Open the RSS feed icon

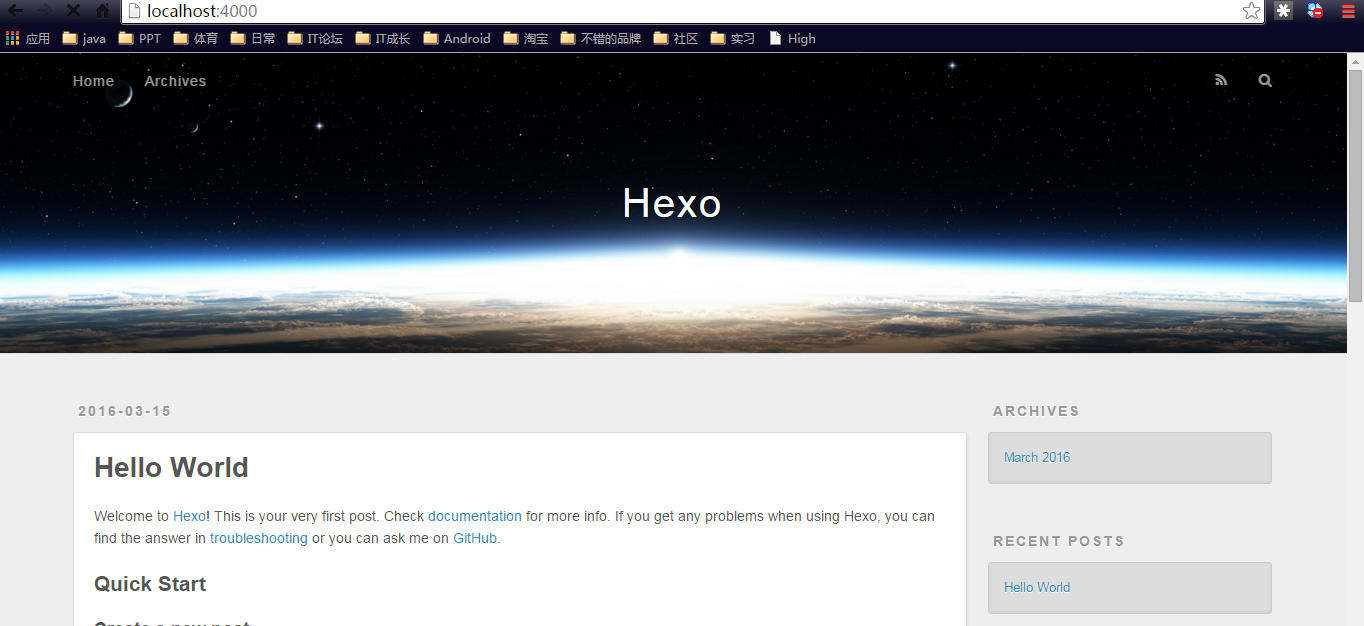(x=1221, y=81)
